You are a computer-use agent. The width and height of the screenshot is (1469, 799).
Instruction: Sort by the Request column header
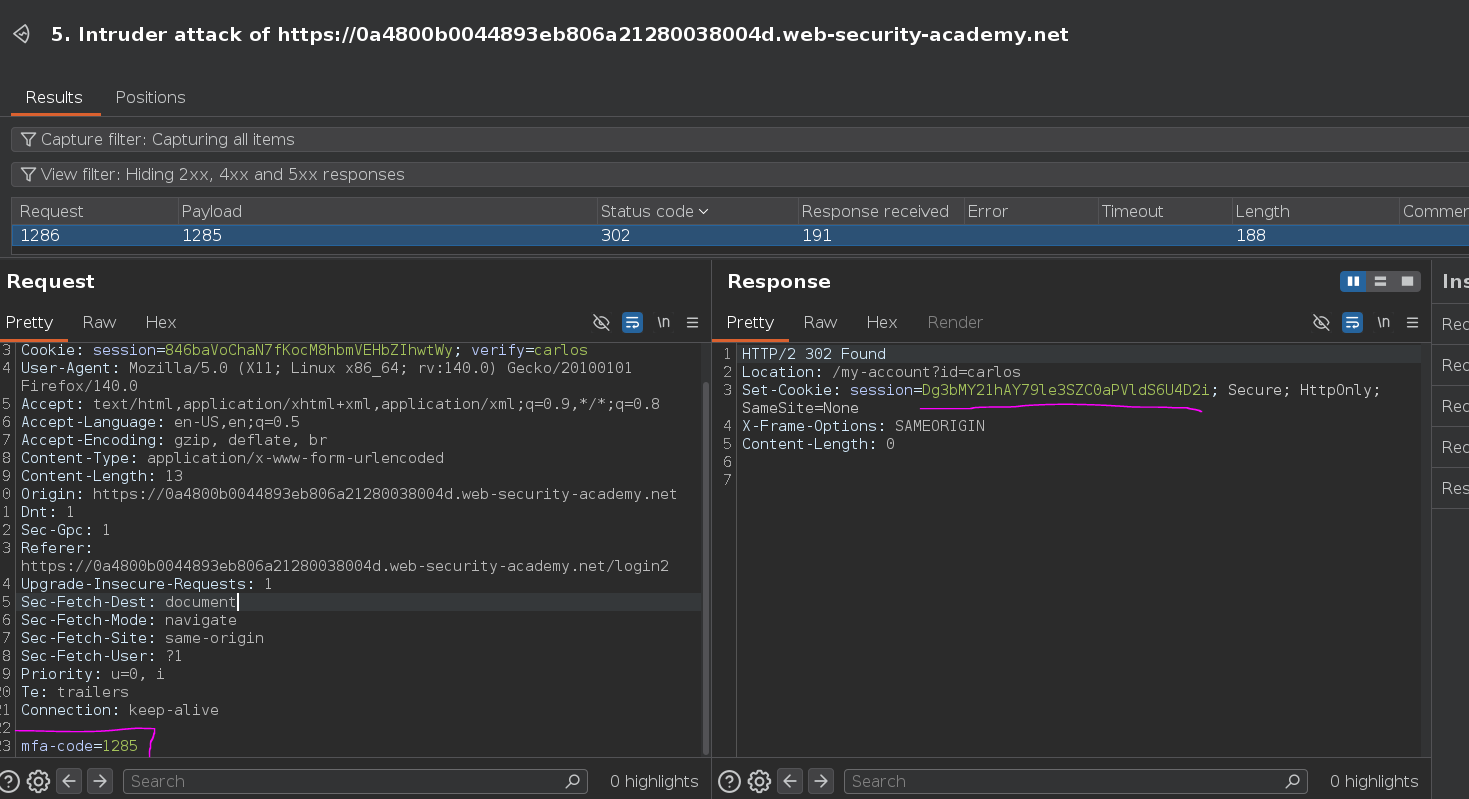click(95, 211)
